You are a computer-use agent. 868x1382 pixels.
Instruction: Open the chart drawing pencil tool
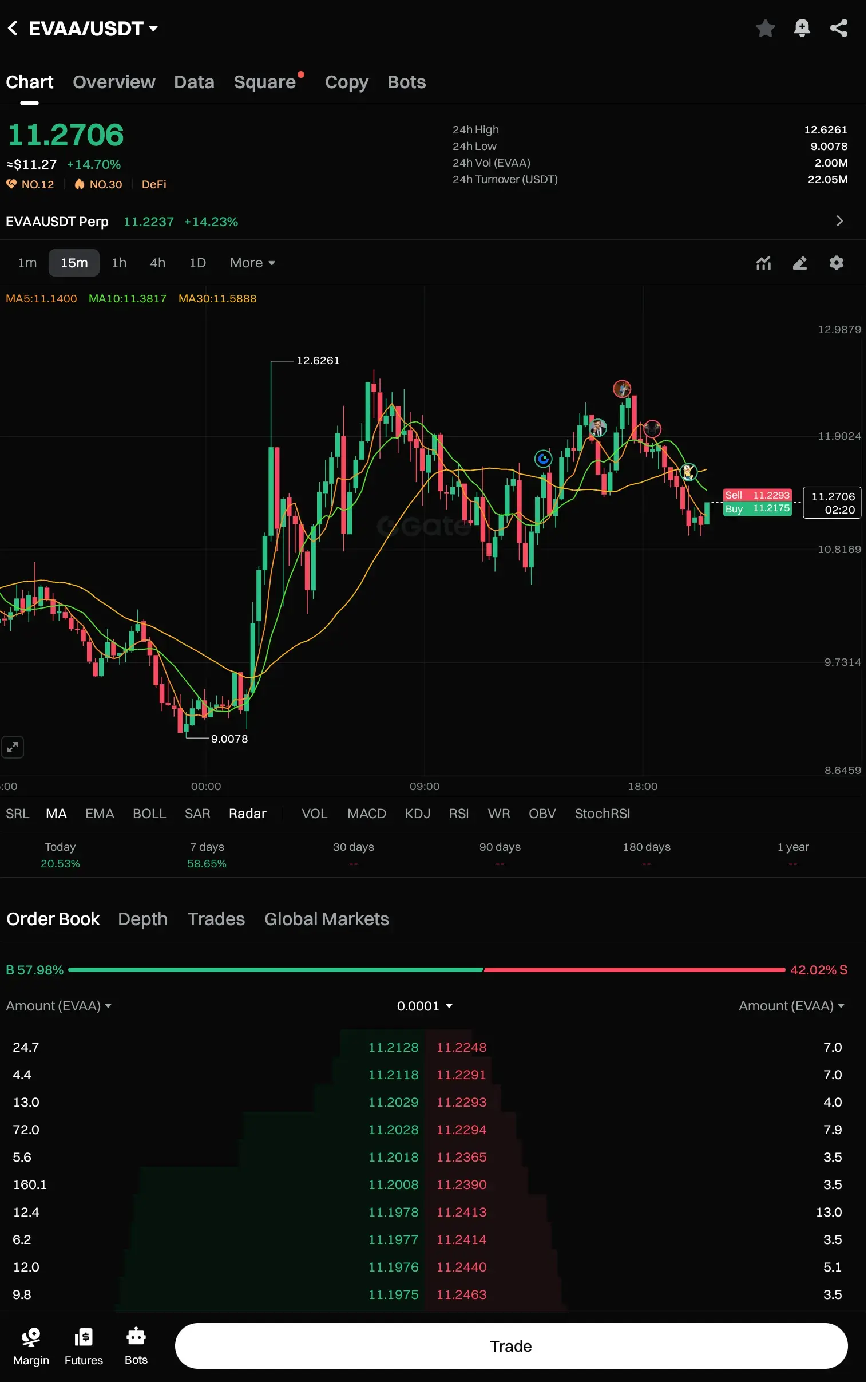coord(800,263)
